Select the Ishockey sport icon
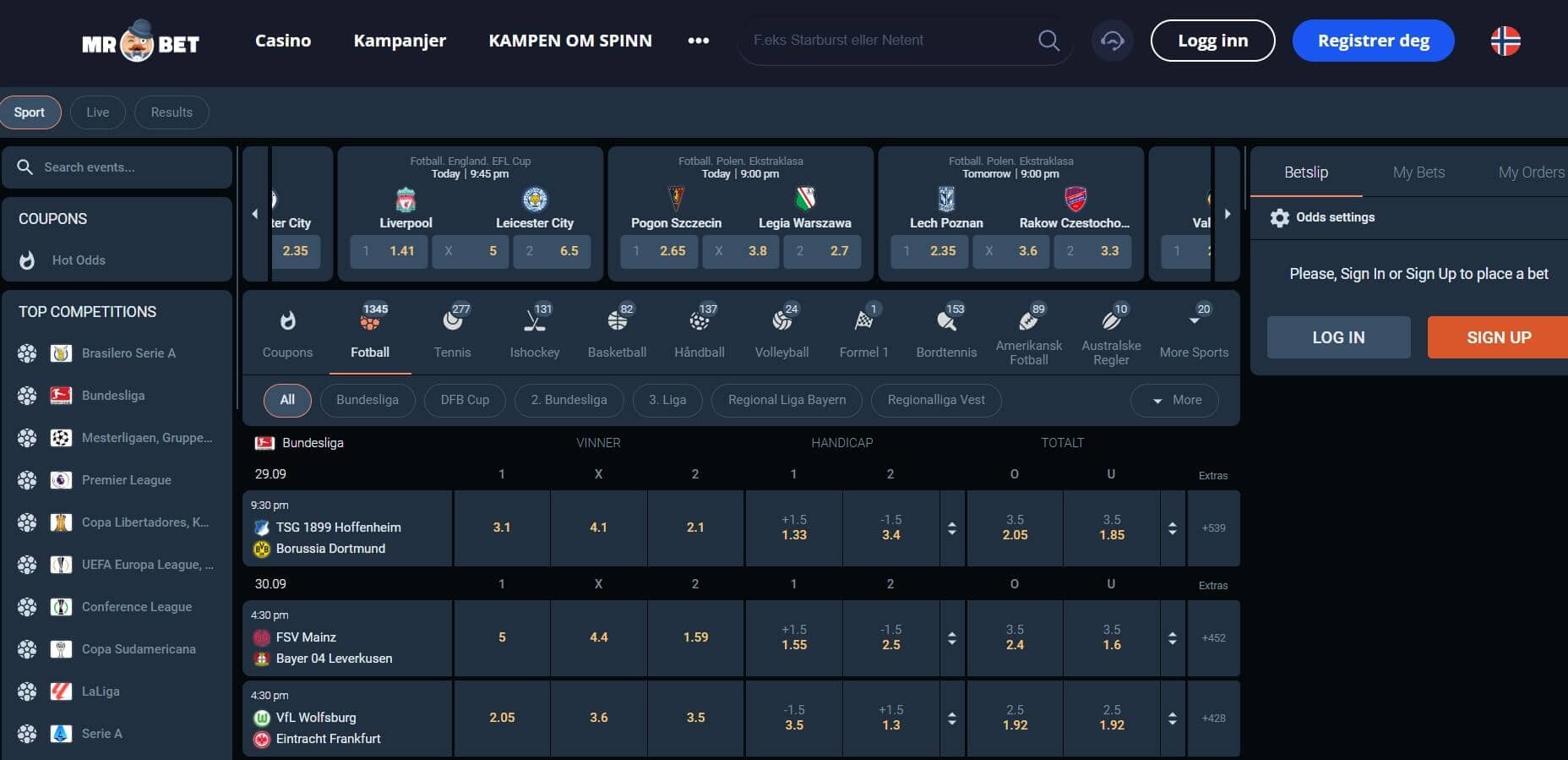This screenshot has width=1568, height=760. [x=535, y=320]
